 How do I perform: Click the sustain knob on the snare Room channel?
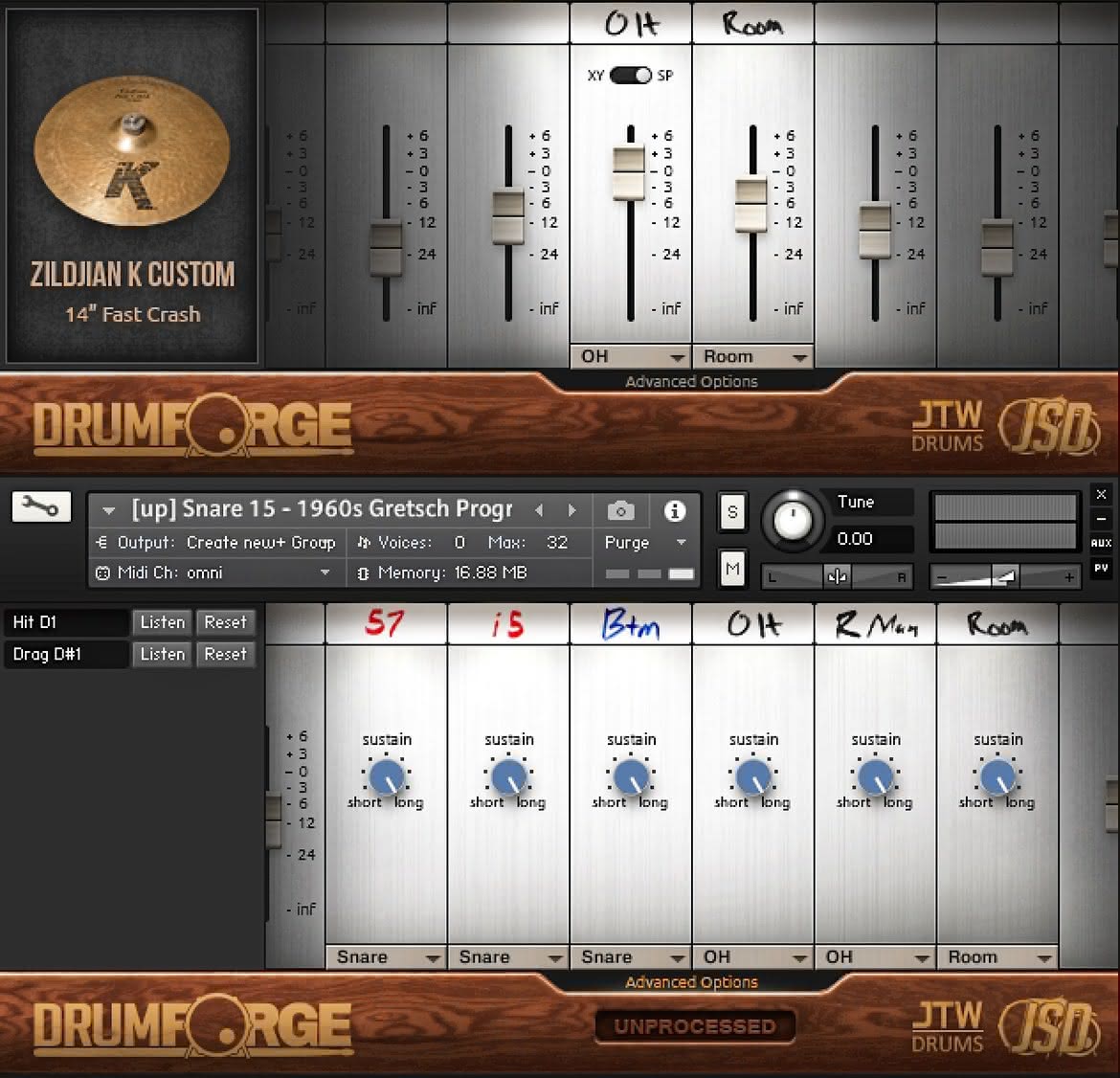point(997,777)
